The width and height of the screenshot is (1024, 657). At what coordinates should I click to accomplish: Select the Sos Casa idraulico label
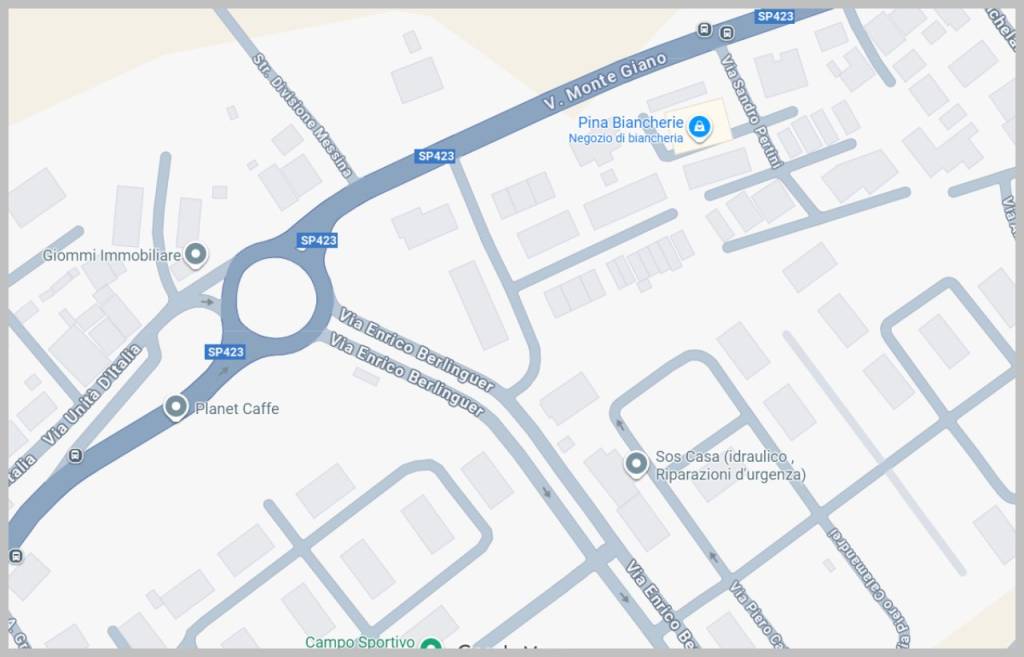pyautogui.click(x=730, y=466)
